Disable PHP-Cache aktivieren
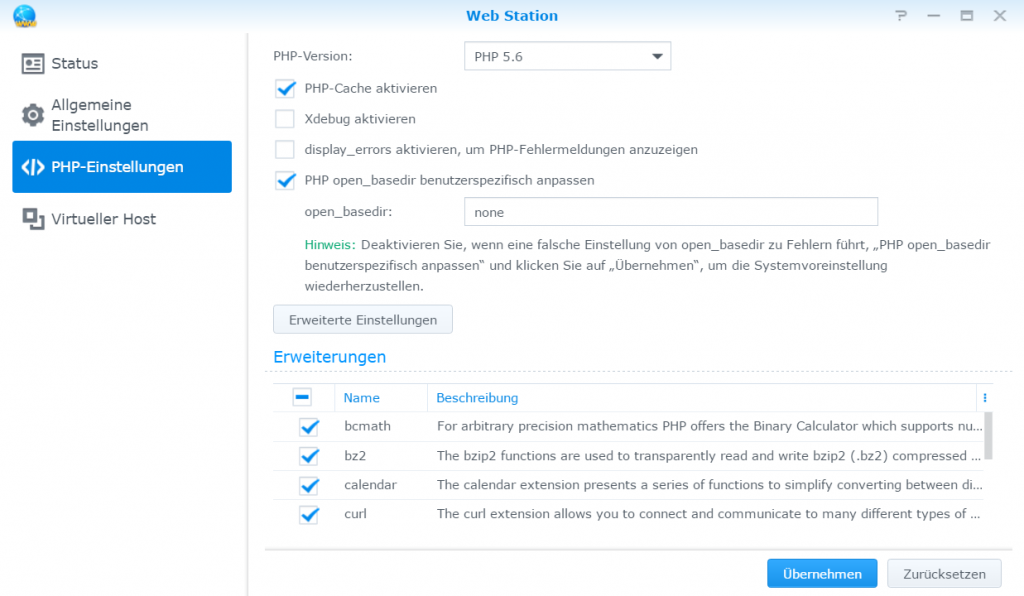Image resolution: width=1024 pixels, height=596 pixels. (x=286, y=88)
